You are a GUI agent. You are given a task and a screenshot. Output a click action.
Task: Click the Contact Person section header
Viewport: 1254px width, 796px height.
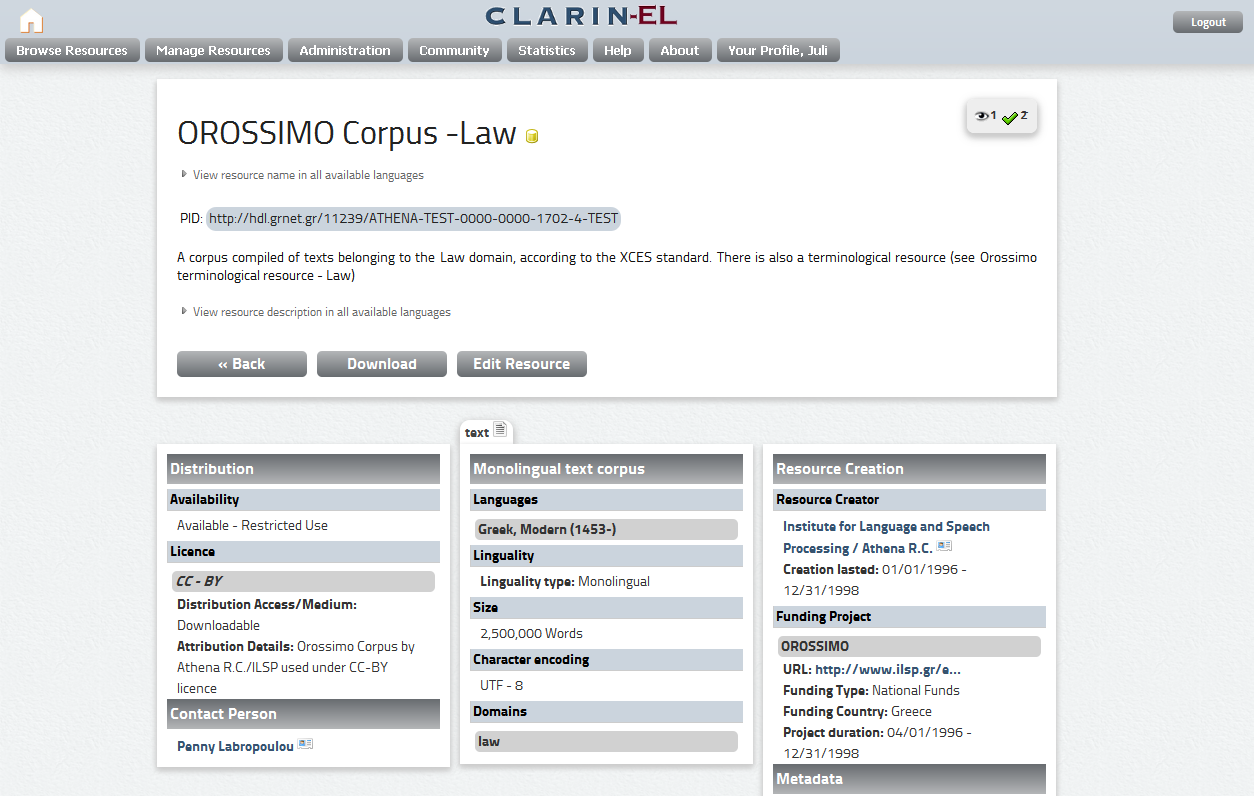303,714
